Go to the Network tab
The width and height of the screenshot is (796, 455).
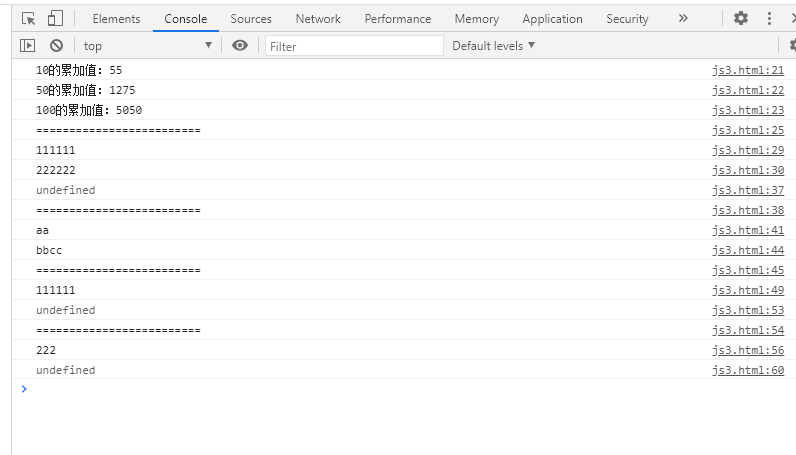(318, 19)
